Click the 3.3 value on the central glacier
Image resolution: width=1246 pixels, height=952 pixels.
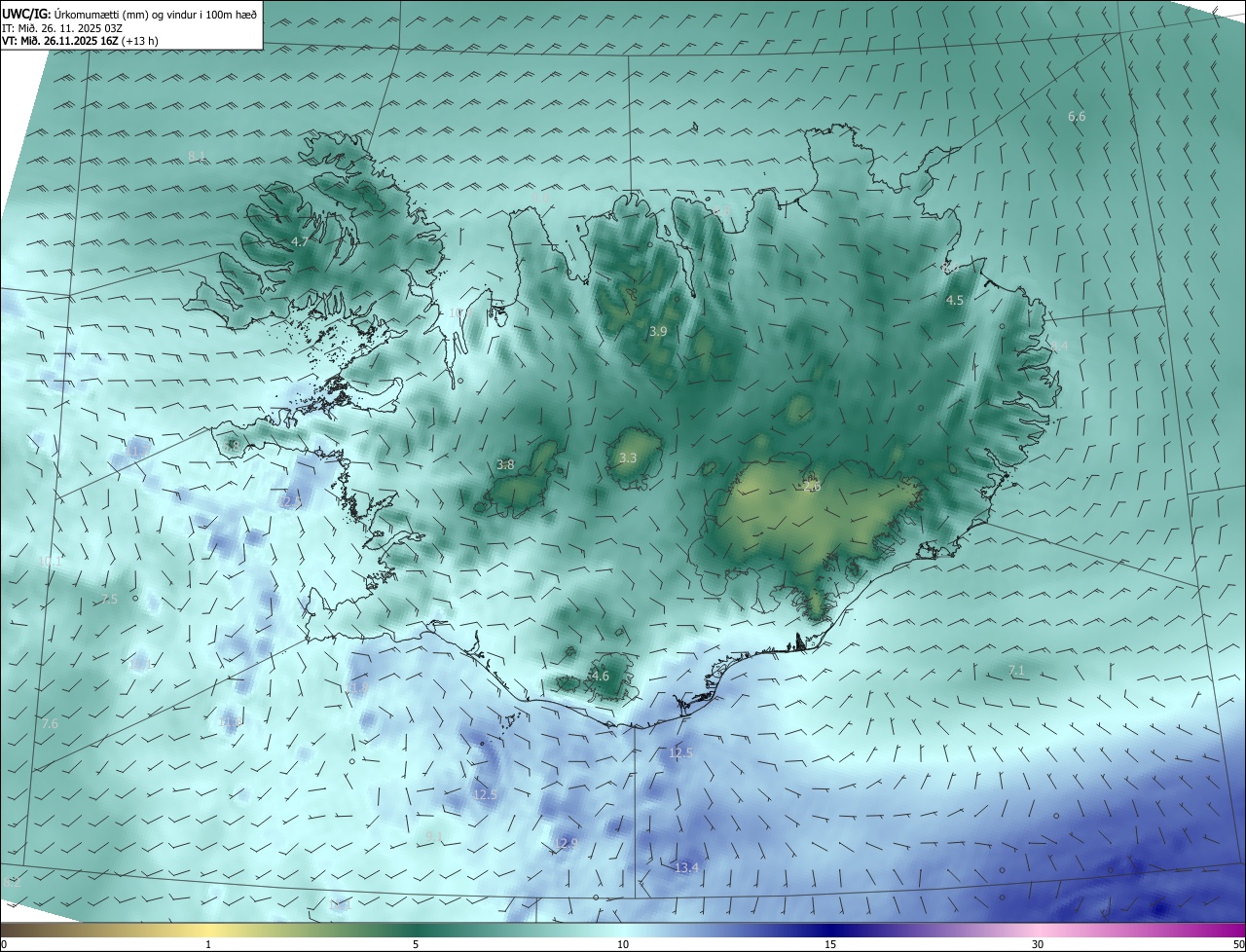628,458
